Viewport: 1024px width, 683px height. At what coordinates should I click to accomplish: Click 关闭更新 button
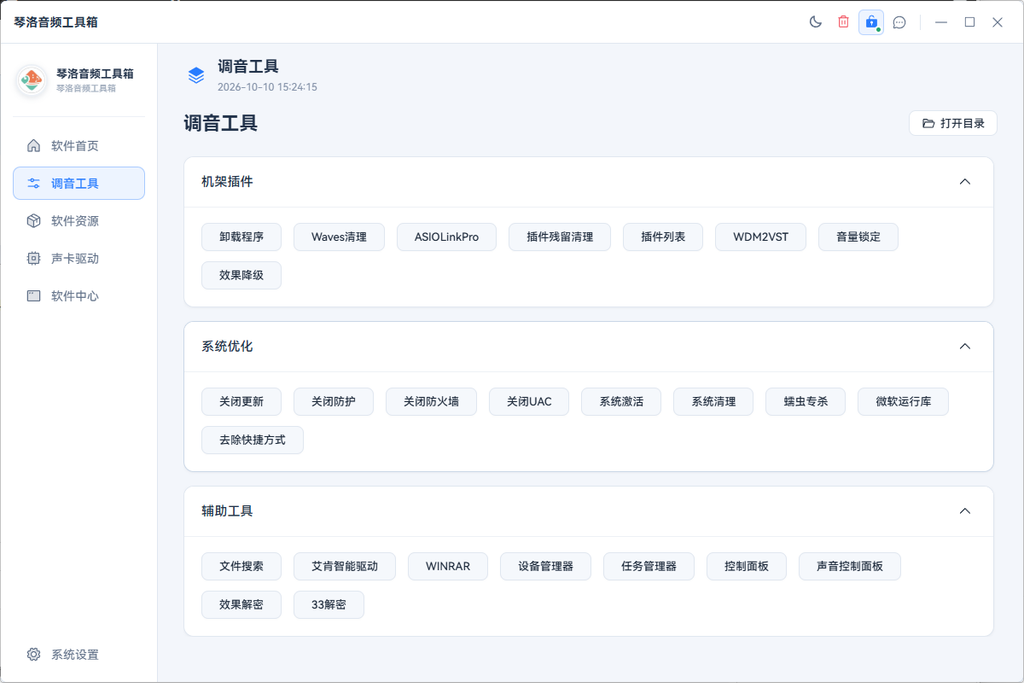tap(241, 402)
